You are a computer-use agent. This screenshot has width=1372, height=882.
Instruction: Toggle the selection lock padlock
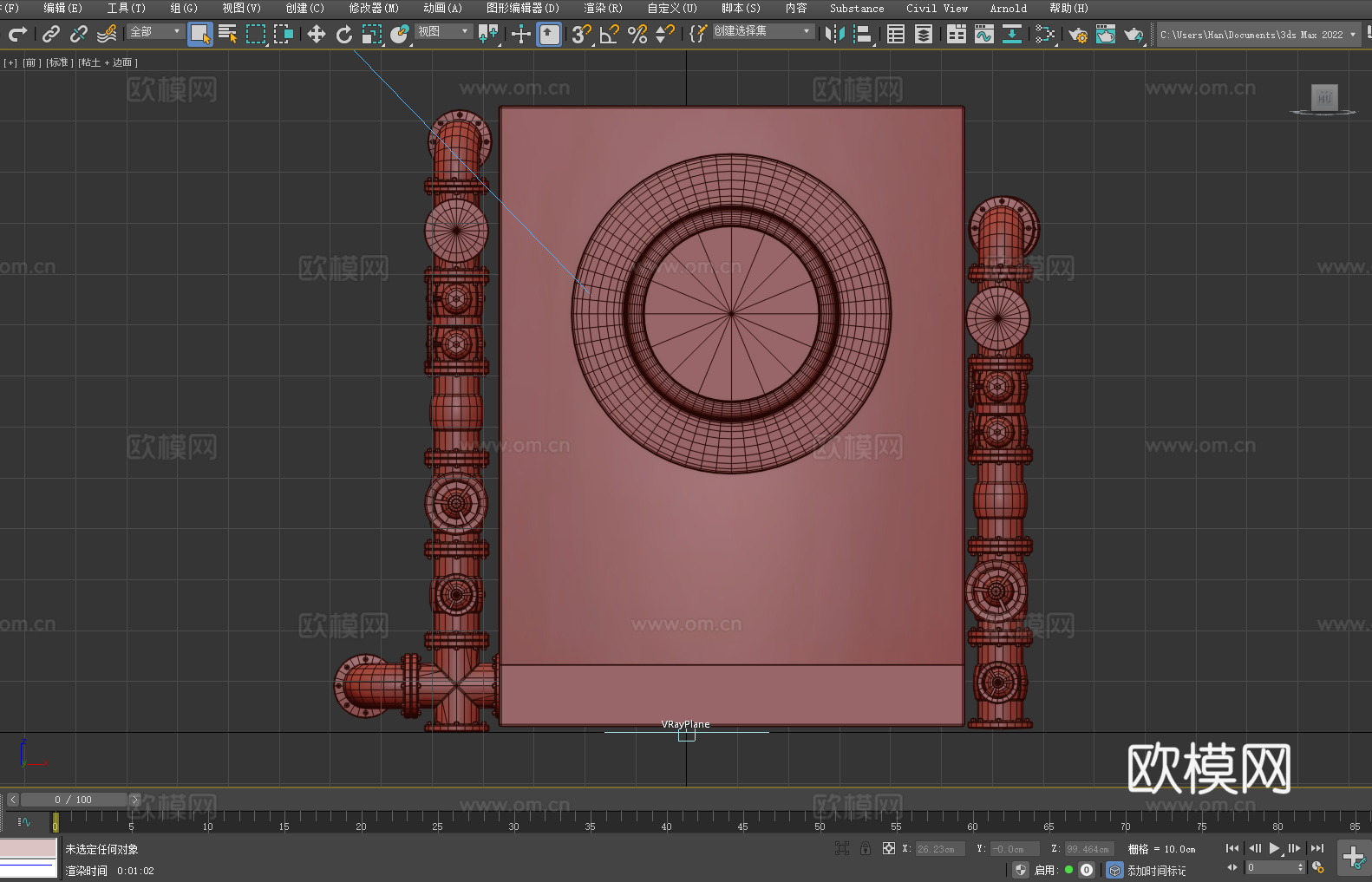[x=865, y=848]
